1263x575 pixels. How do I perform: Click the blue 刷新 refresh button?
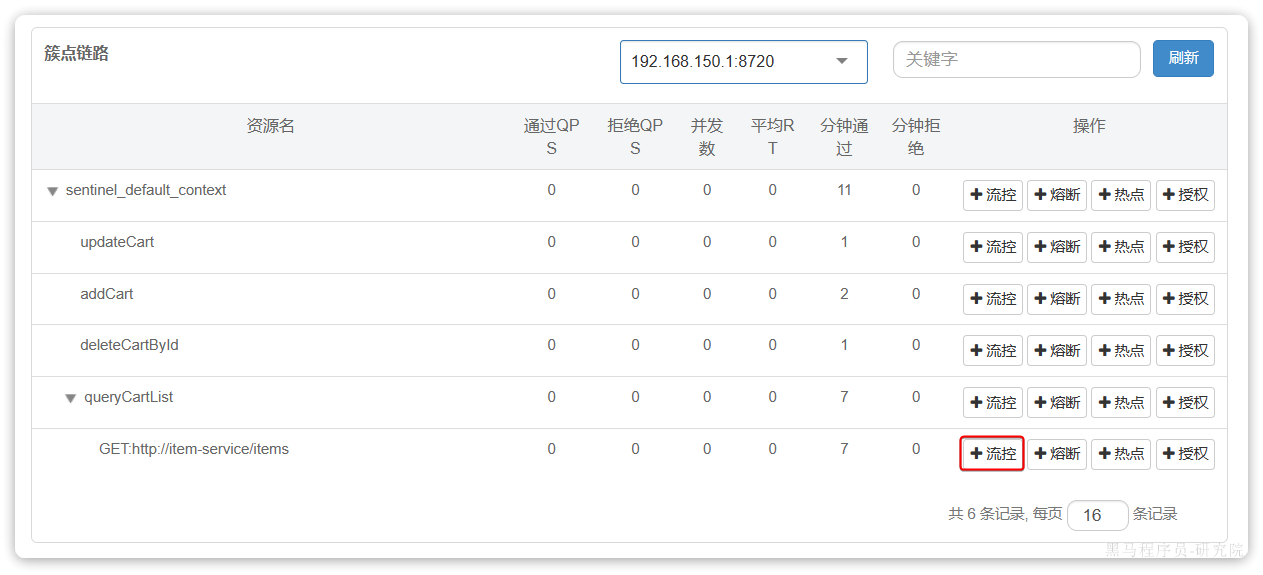pos(1183,58)
